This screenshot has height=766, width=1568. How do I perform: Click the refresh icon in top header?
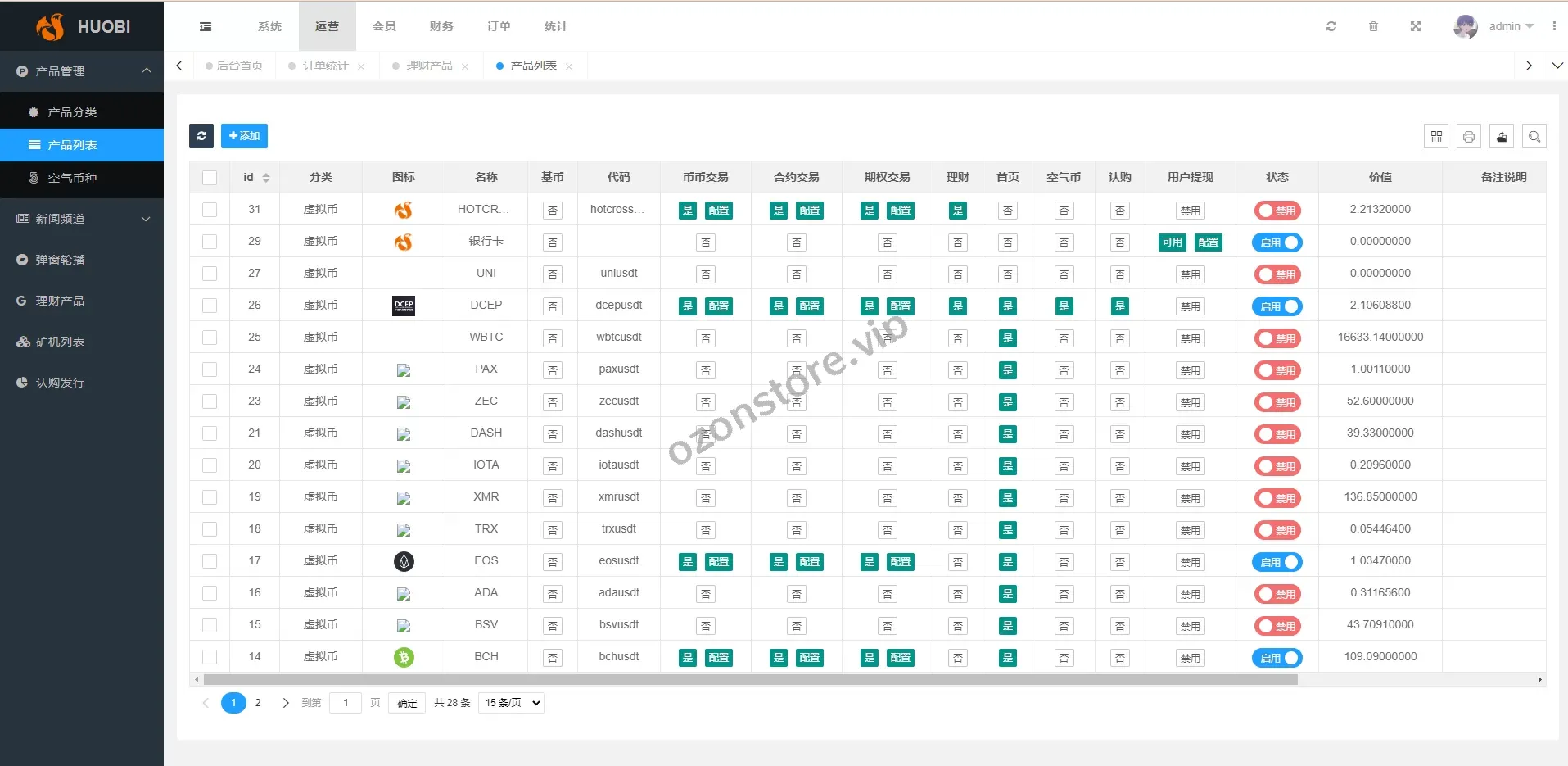coord(1331,26)
